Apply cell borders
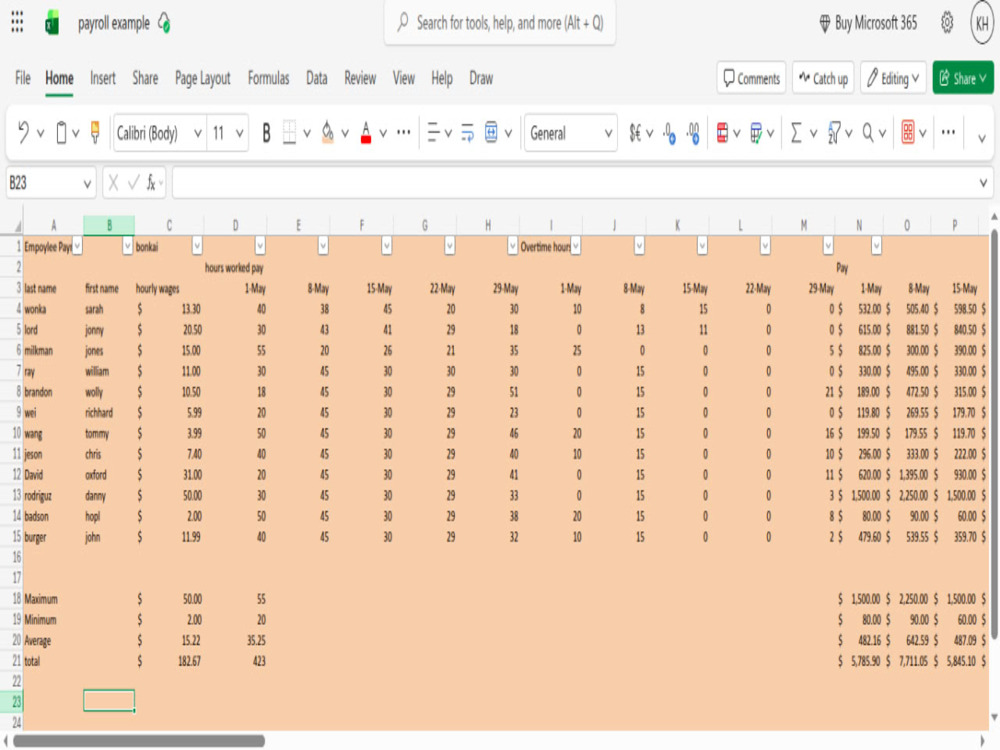This screenshot has height=750, width=1000. click(290, 133)
